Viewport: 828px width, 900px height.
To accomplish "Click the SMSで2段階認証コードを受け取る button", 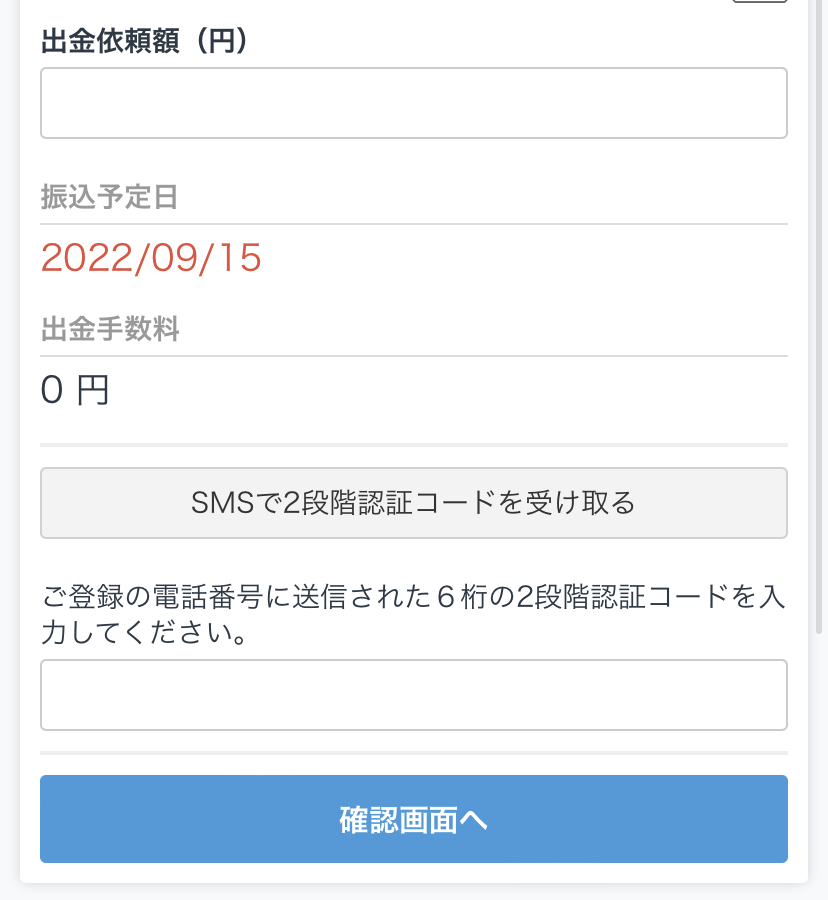I will pos(414,503).
